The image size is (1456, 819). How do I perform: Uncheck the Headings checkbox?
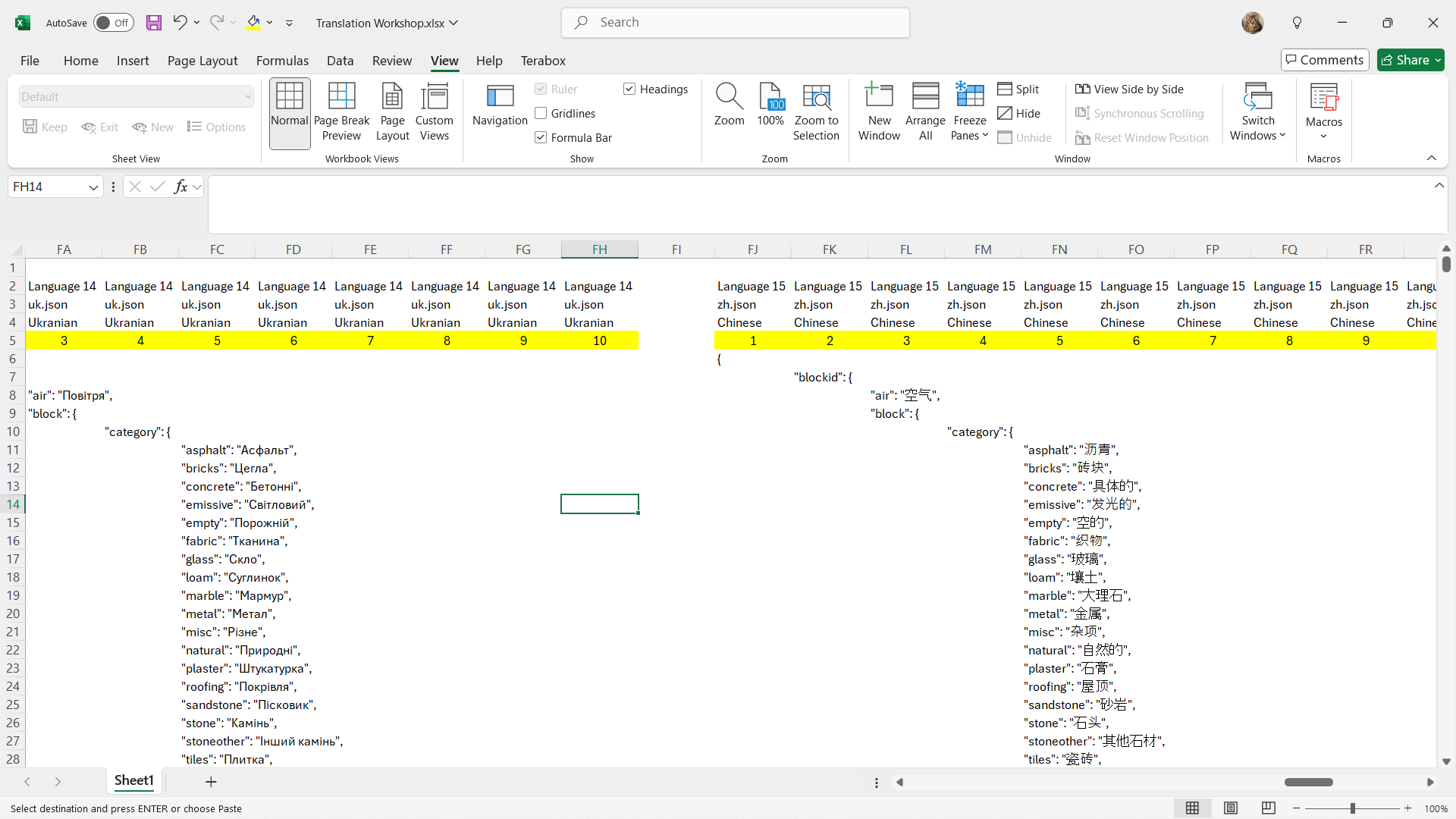[629, 89]
